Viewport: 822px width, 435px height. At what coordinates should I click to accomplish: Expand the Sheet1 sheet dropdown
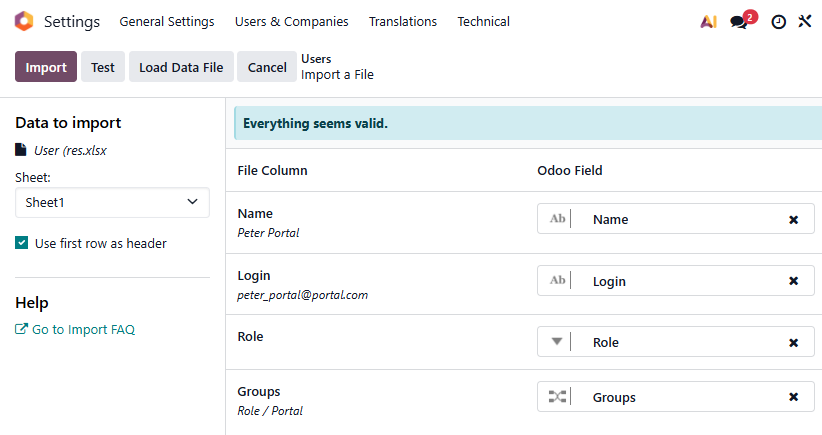click(x=112, y=202)
